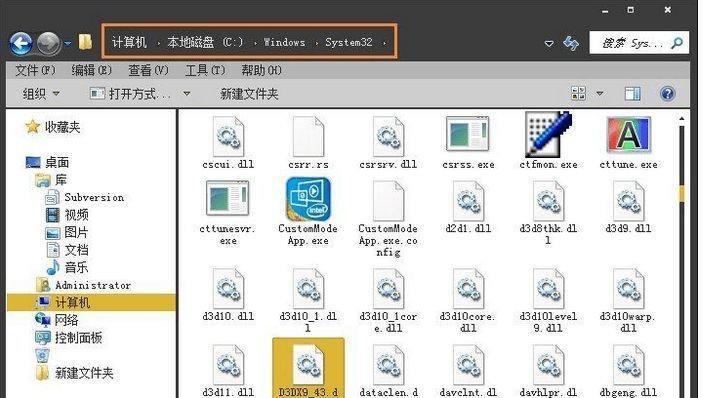705x398 pixels.
Task: Select 库 in the navigation tree
Action: tap(51, 180)
